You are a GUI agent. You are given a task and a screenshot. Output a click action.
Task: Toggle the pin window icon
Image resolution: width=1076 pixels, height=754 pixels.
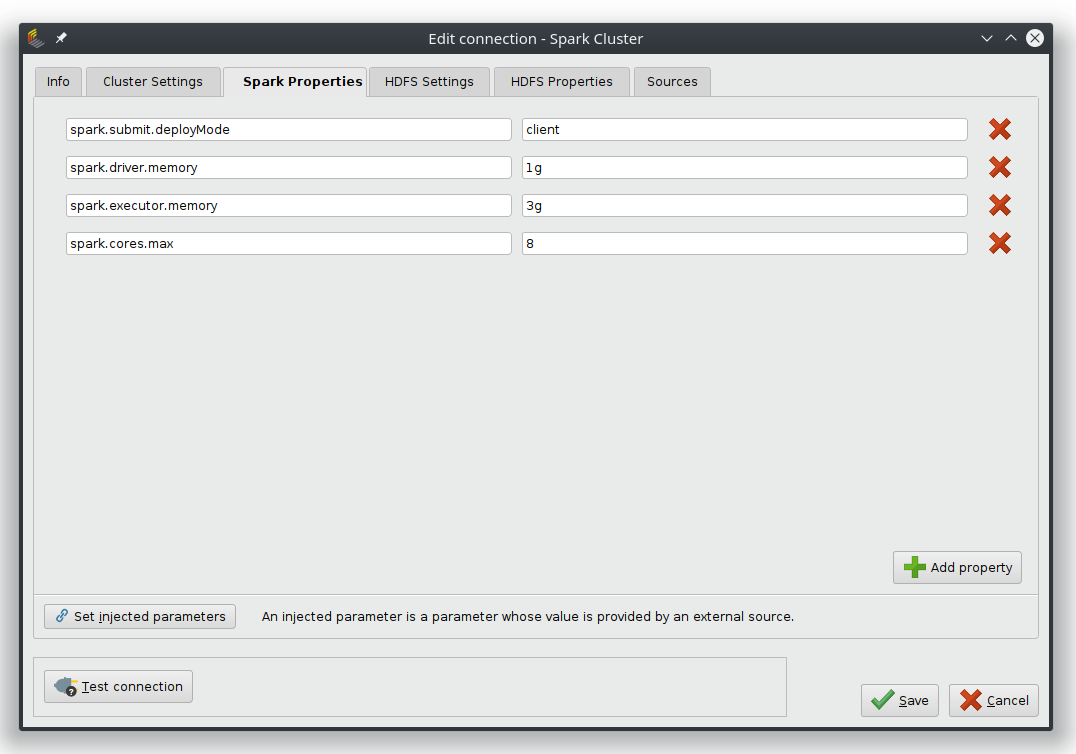click(x=61, y=39)
